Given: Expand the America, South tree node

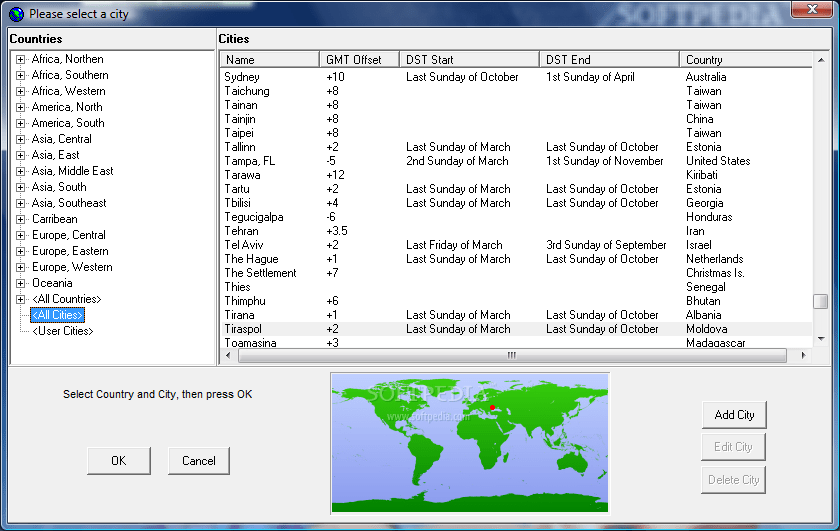Looking at the screenshot, I should pos(20,123).
